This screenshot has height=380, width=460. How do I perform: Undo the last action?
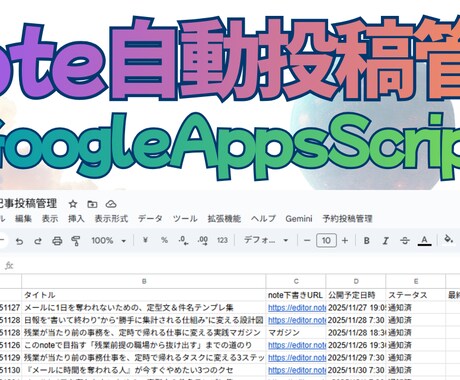click(x=20, y=241)
